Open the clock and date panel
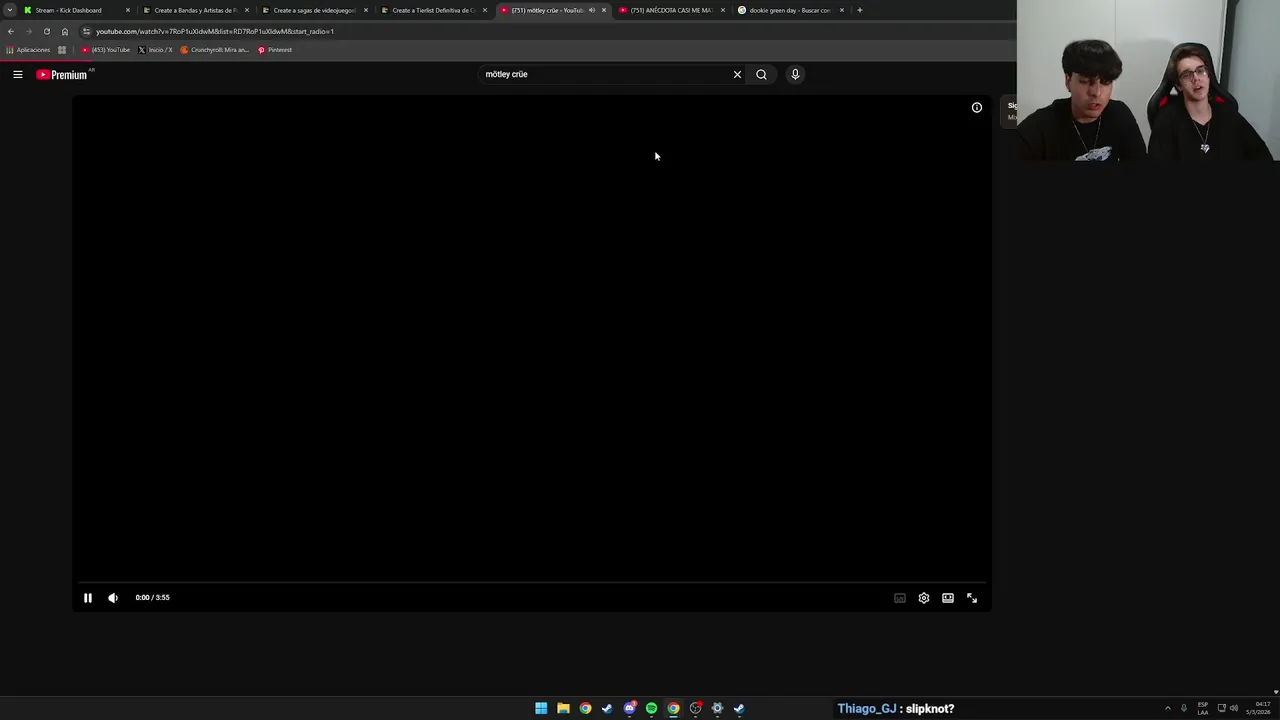1280x720 pixels. point(1260,708)
